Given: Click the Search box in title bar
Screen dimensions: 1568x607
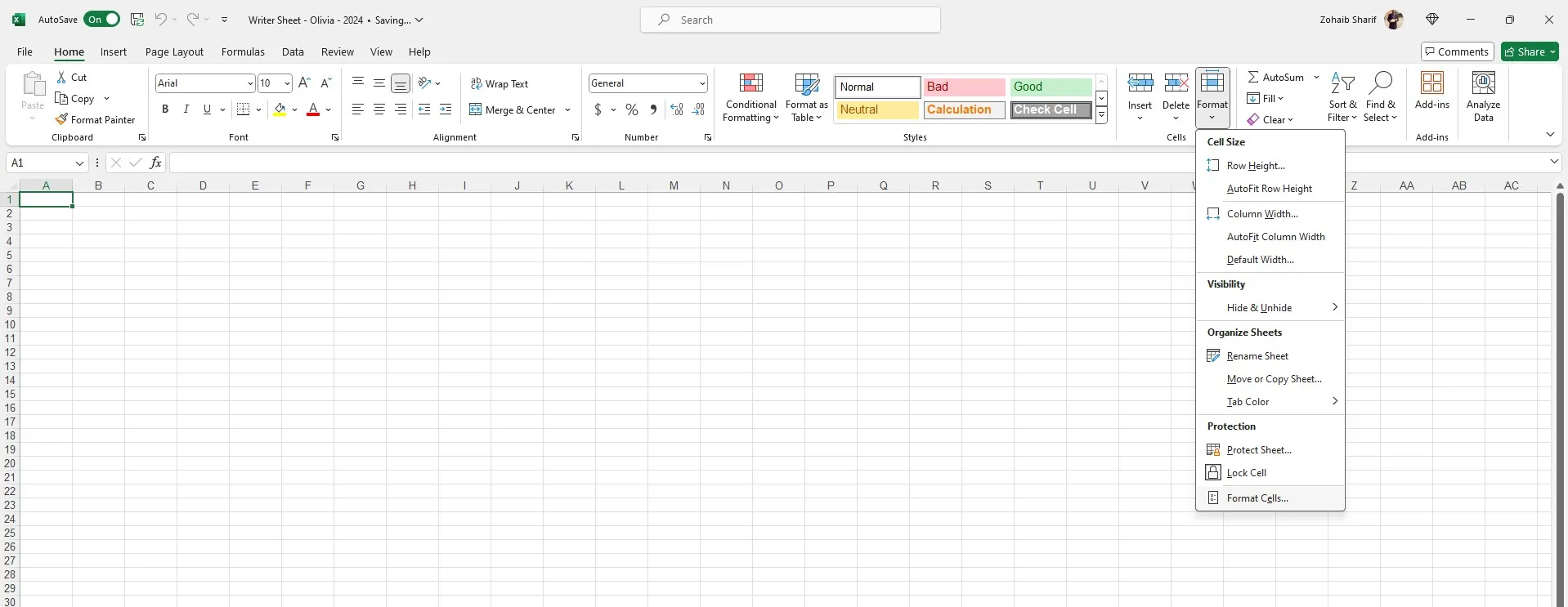Looking at the screenshot, I should tap(790, 20).
